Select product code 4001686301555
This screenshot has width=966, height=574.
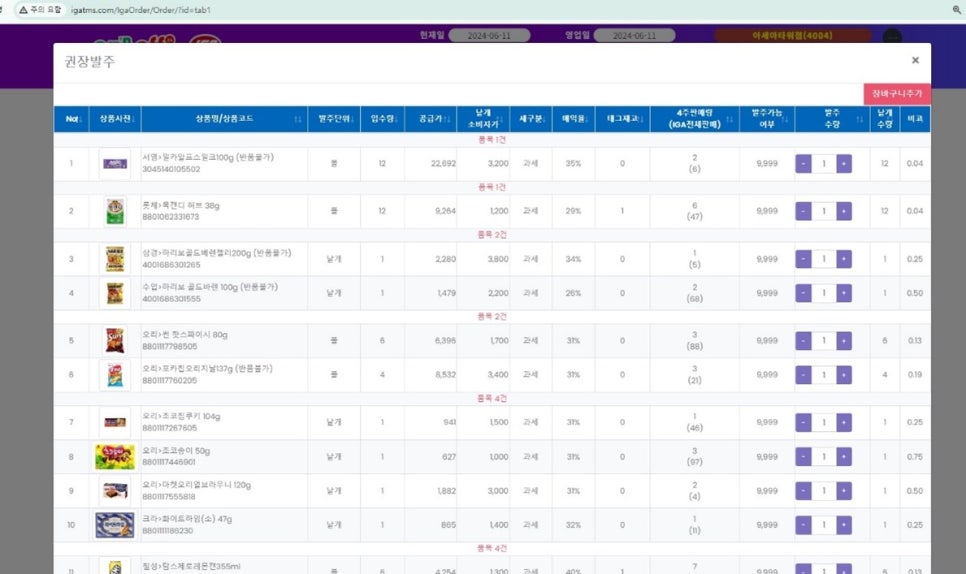(x=171, y=299)
